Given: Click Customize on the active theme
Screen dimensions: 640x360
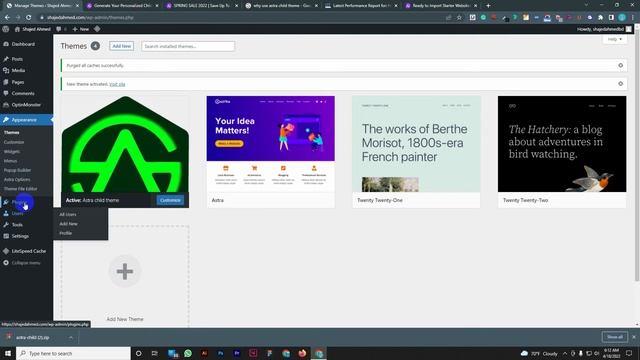Looking at the screenshot, I should [x=170, y=200].
